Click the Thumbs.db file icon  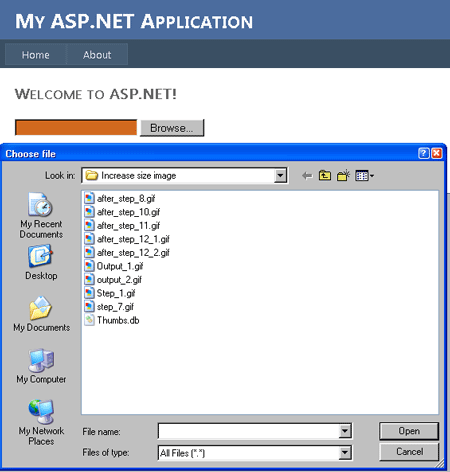click(x=89, y=320)
